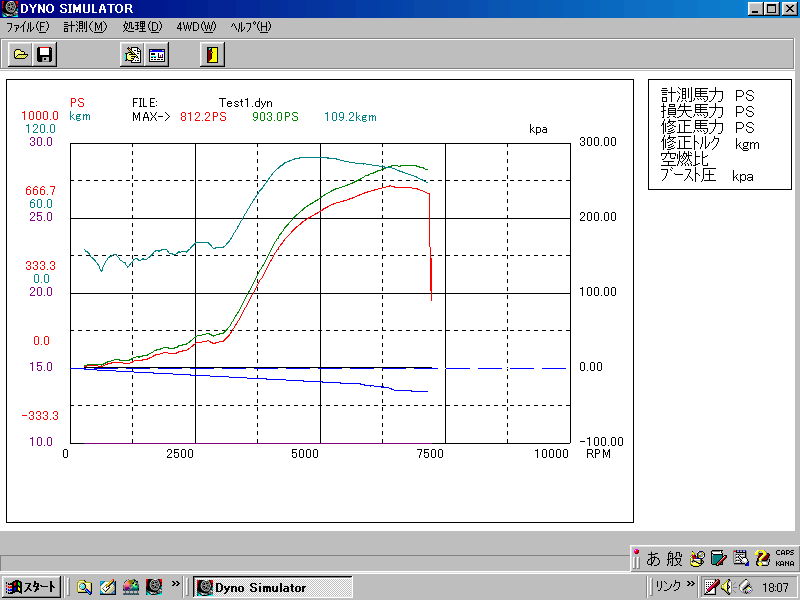Expand the quick launch overflow chevron
The height and width of the screenshot is (600, 800).
(176, 583)
